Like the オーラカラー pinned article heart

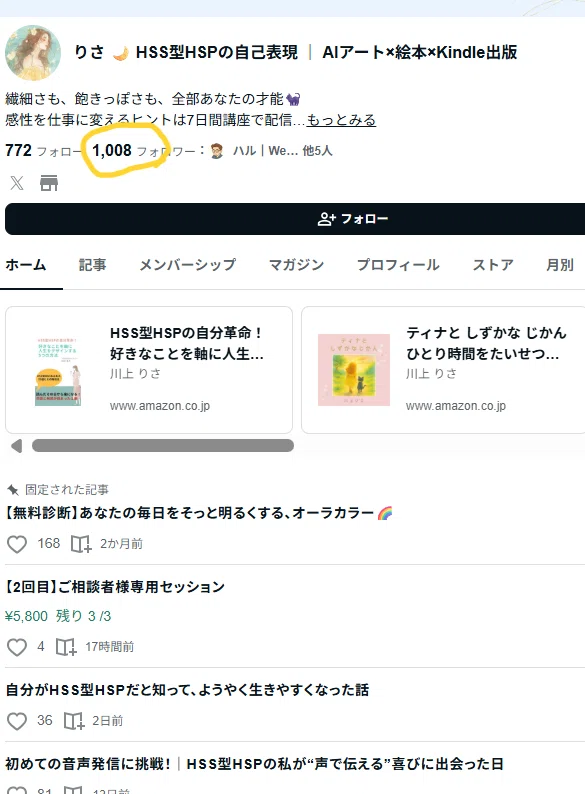[17, 544]
